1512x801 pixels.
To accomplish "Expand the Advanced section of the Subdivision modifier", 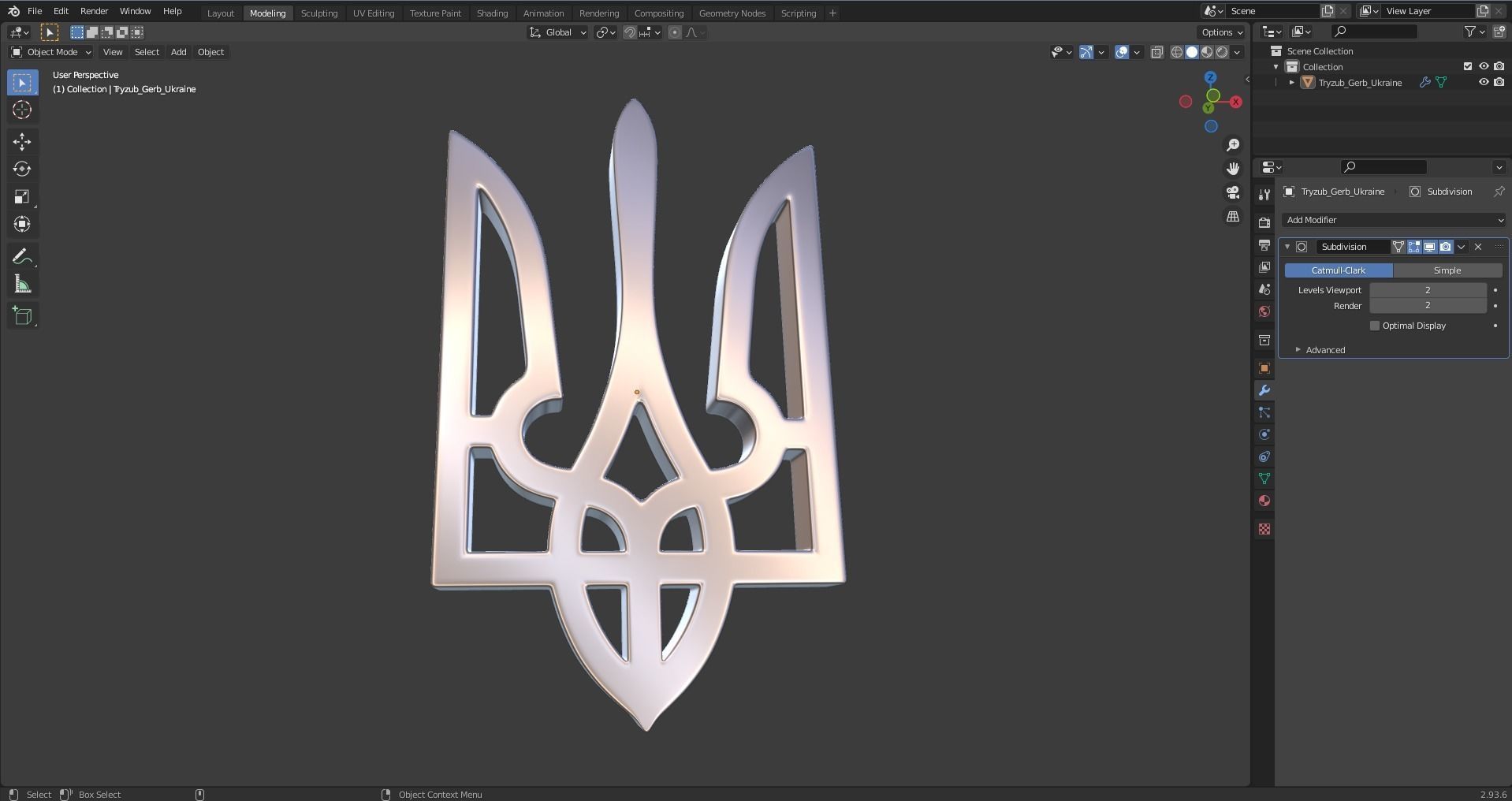I will point(1324,349).
